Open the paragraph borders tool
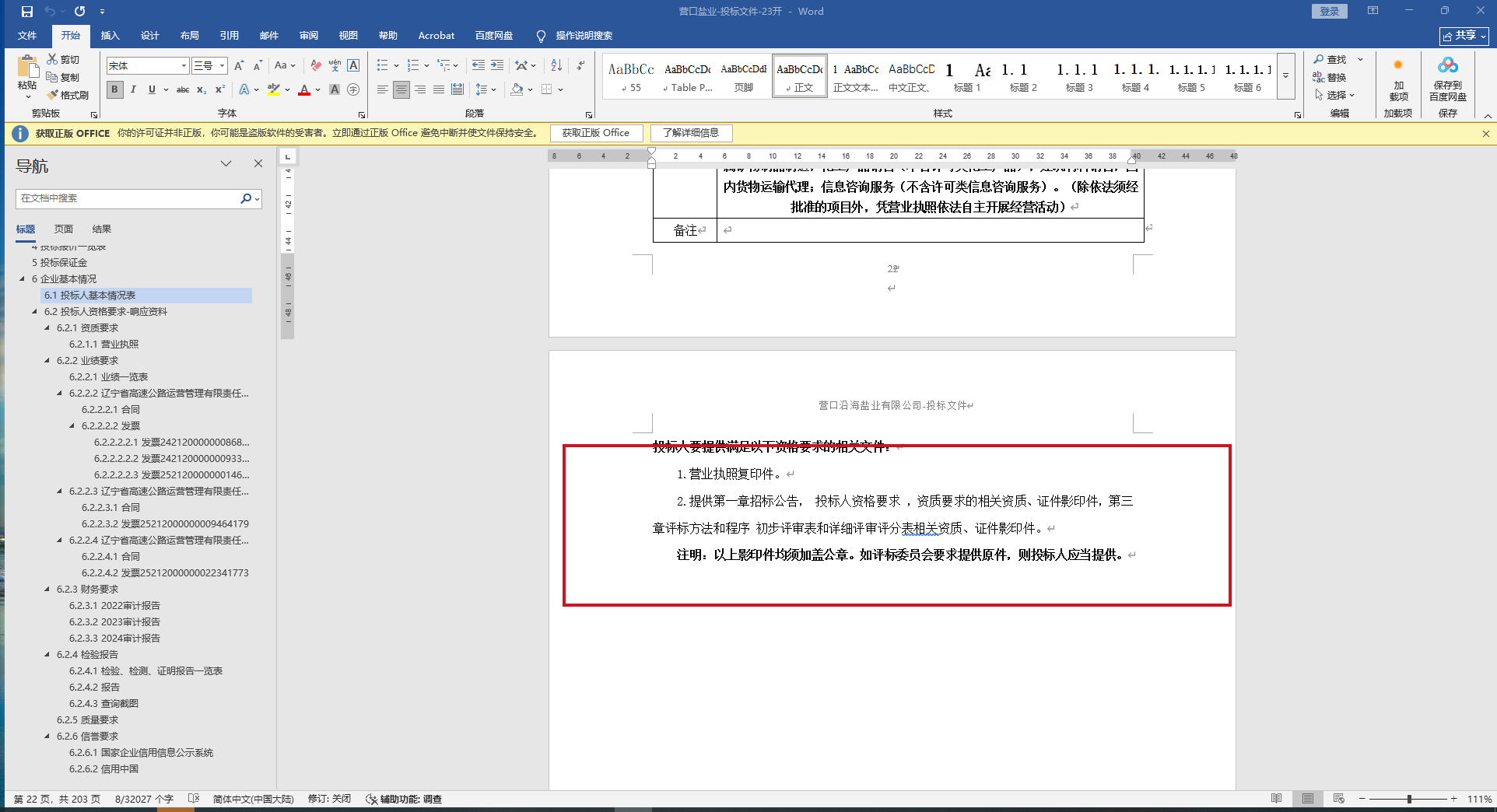The image size is (1497, 812). tap(547, 89)
